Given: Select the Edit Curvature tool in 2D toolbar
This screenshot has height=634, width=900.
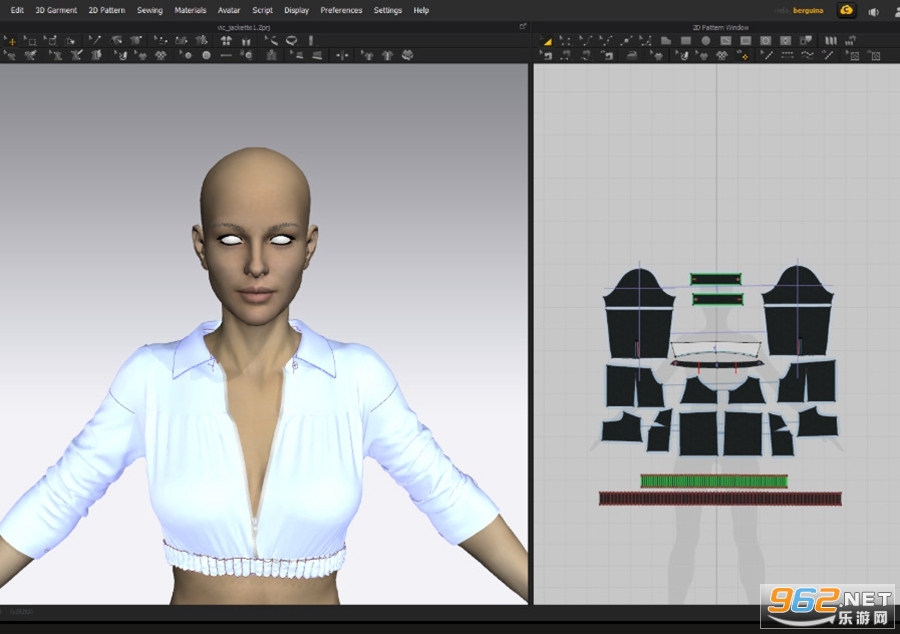Looking at the screenshot, I should [586, 41].
